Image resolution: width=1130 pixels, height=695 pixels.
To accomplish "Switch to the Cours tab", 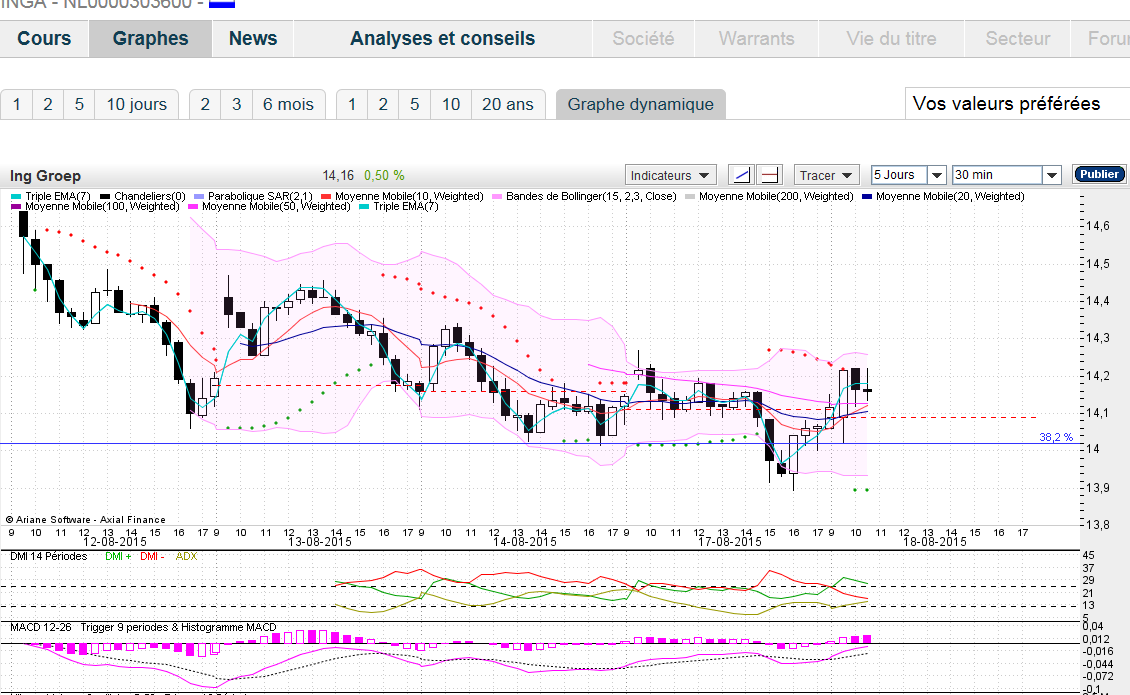I will pyautogui.click(x=45, y=39).
